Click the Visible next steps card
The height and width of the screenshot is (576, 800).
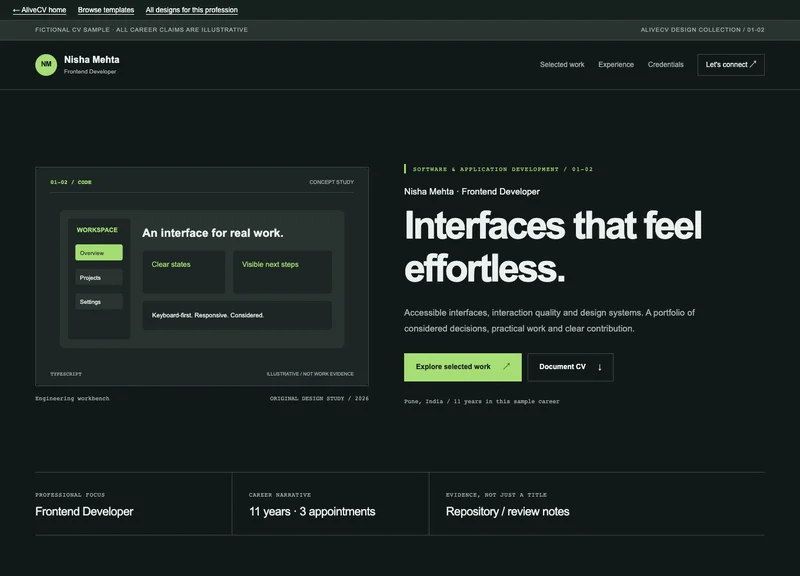click(283, 272)
